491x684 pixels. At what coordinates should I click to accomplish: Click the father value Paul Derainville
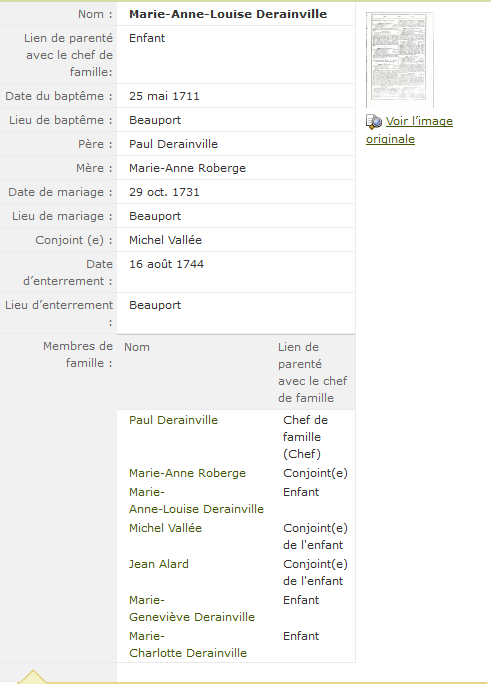(173, 144)
